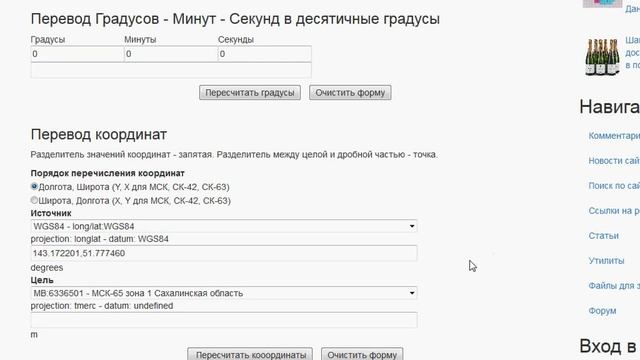Focus the Секунды input field
Viewport: 640px width, 360px height.
(264, 54)
